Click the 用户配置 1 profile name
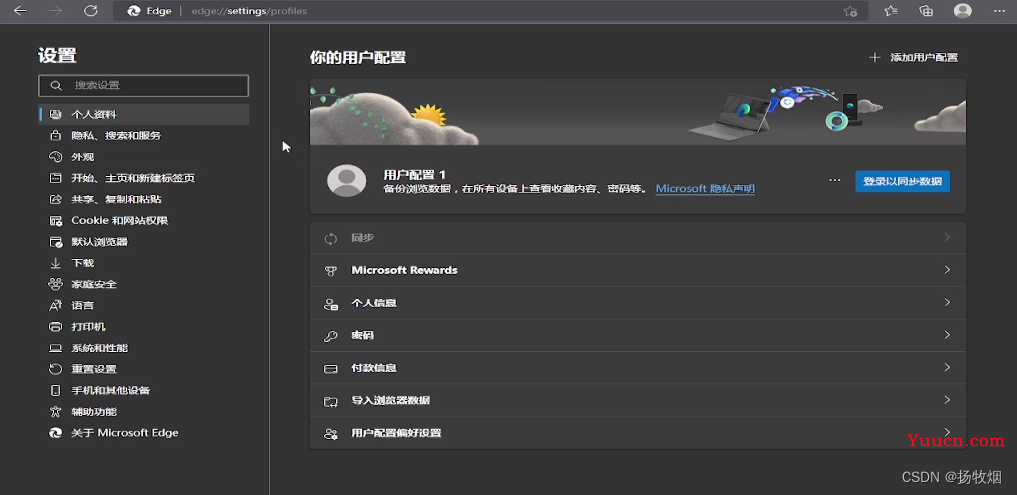 (414, 175)
